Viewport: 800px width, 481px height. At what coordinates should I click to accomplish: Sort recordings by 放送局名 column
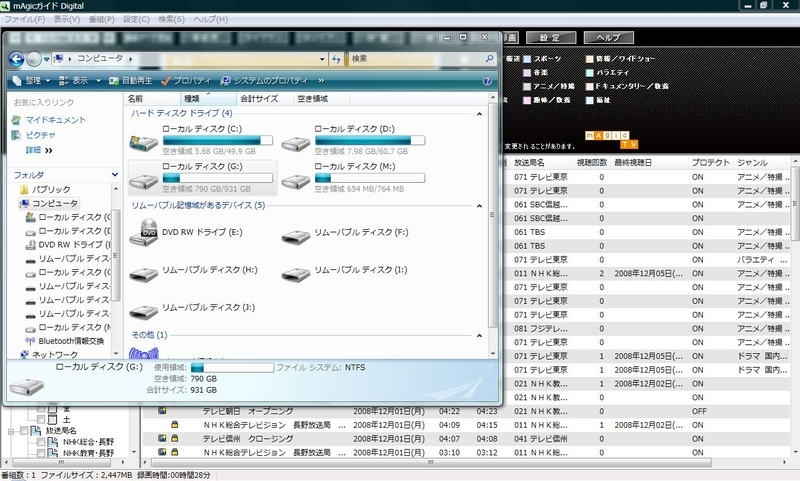540,163
